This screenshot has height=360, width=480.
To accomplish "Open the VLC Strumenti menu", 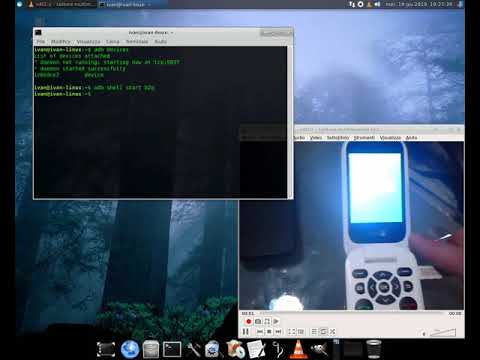I will click(x=364, y=138).
